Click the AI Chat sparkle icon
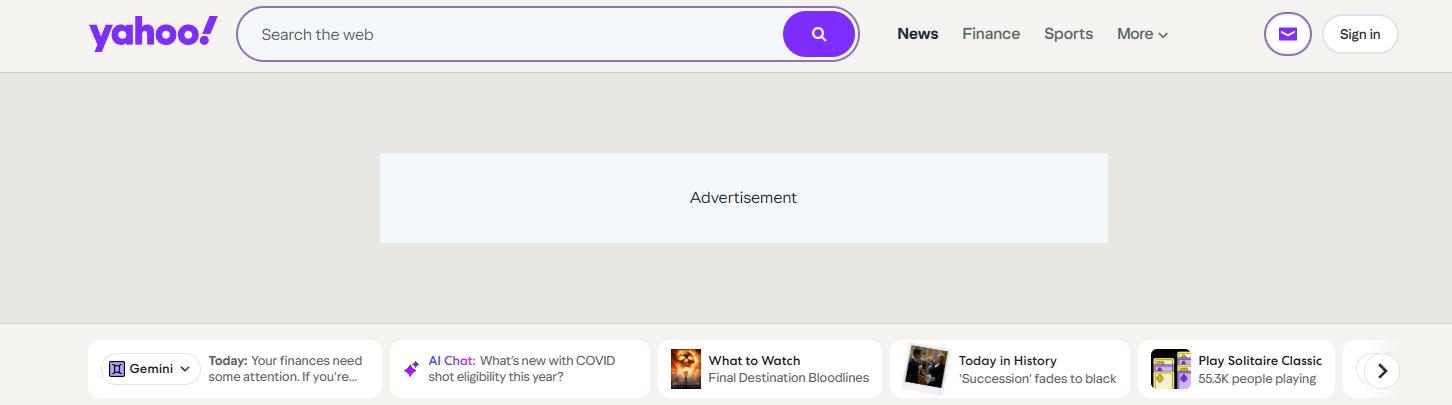1452x405 pixels. [x=411, y=369]
